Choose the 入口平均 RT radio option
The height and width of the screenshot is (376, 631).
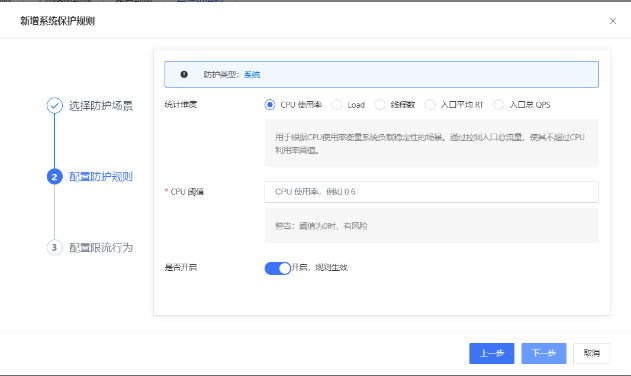coord(430,105)
